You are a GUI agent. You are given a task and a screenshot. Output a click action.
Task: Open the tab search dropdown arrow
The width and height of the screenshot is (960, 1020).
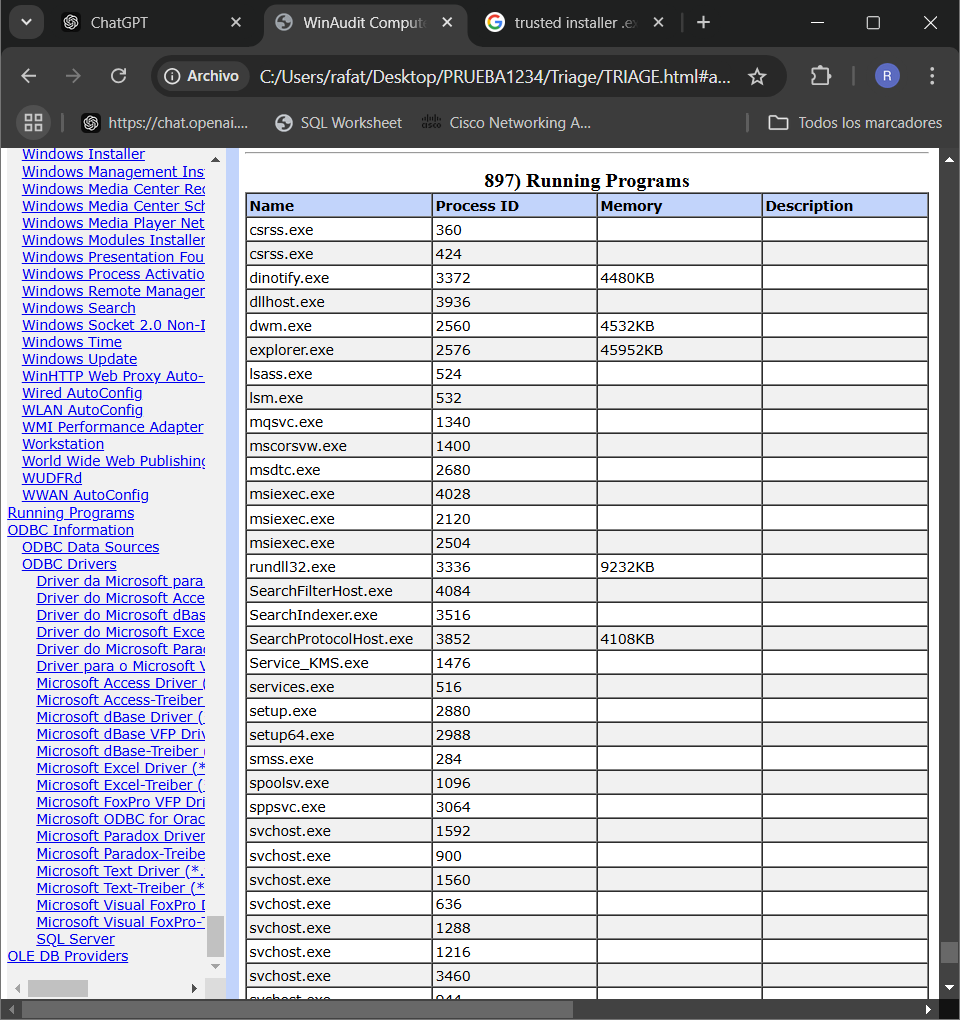pyautogui.click(x=26, y=22)
